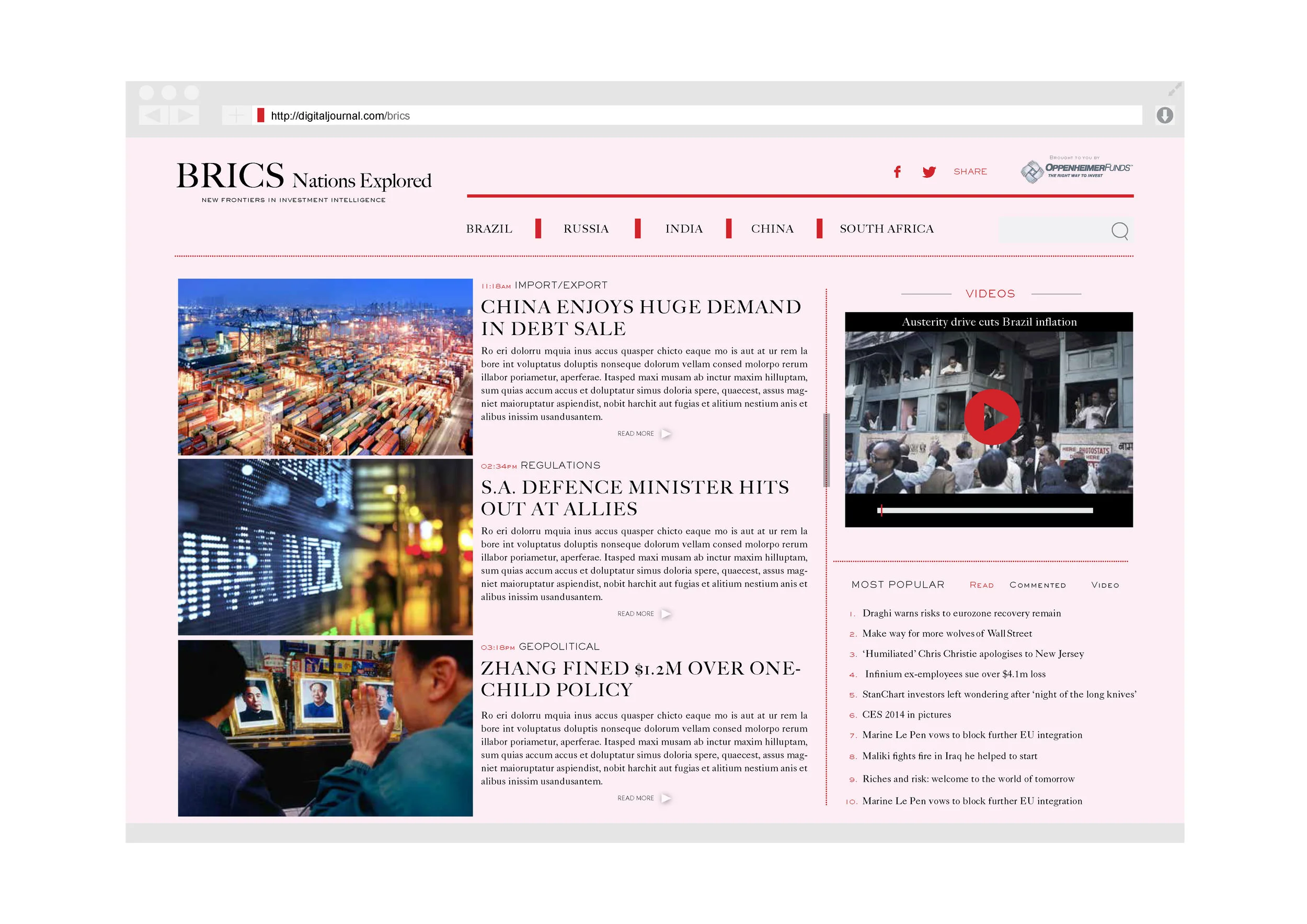This screenshot has height=924, width=1307.
Task: Click the Twitter bird icon
Action: tap(929, 172)
